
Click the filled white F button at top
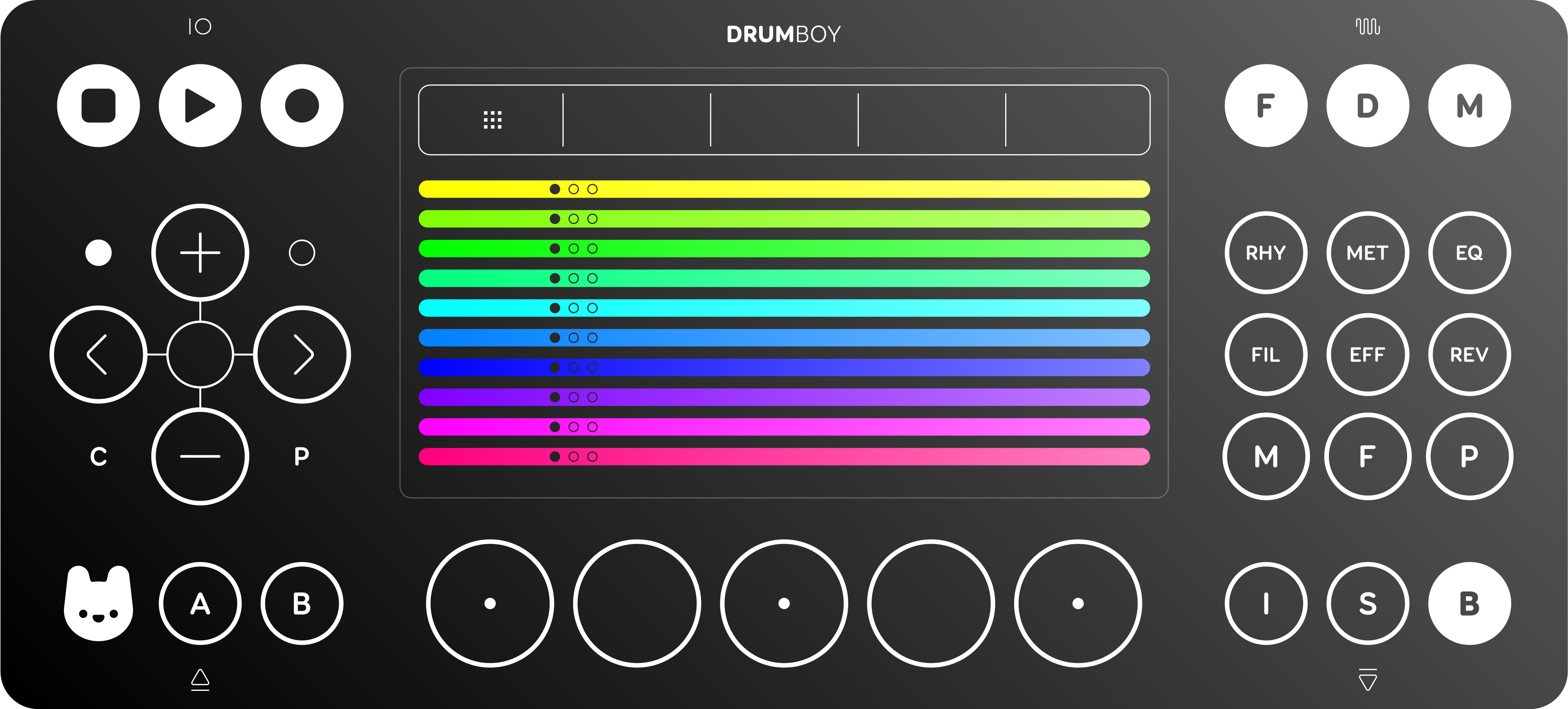coord(1266,105)
